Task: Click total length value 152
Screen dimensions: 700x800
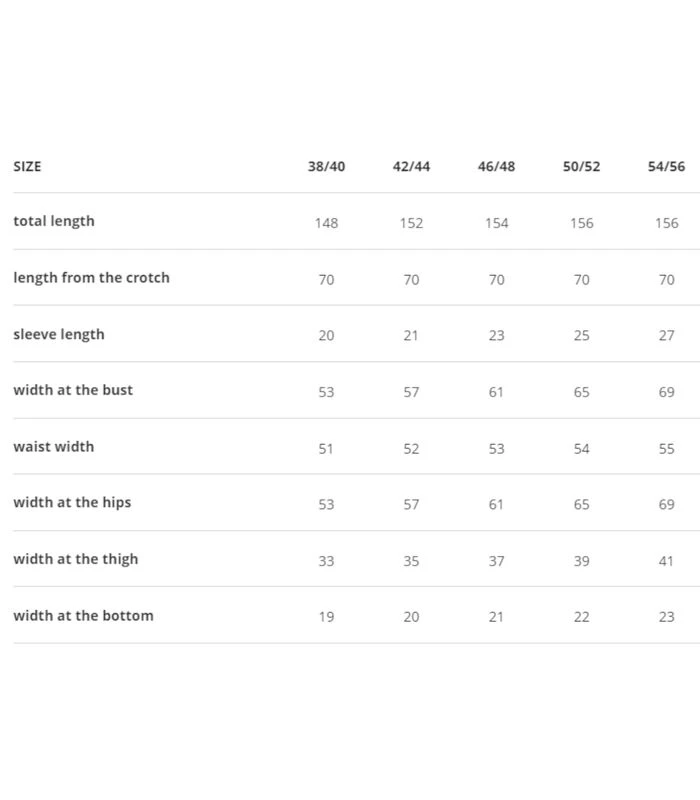Action: (411, 223)
